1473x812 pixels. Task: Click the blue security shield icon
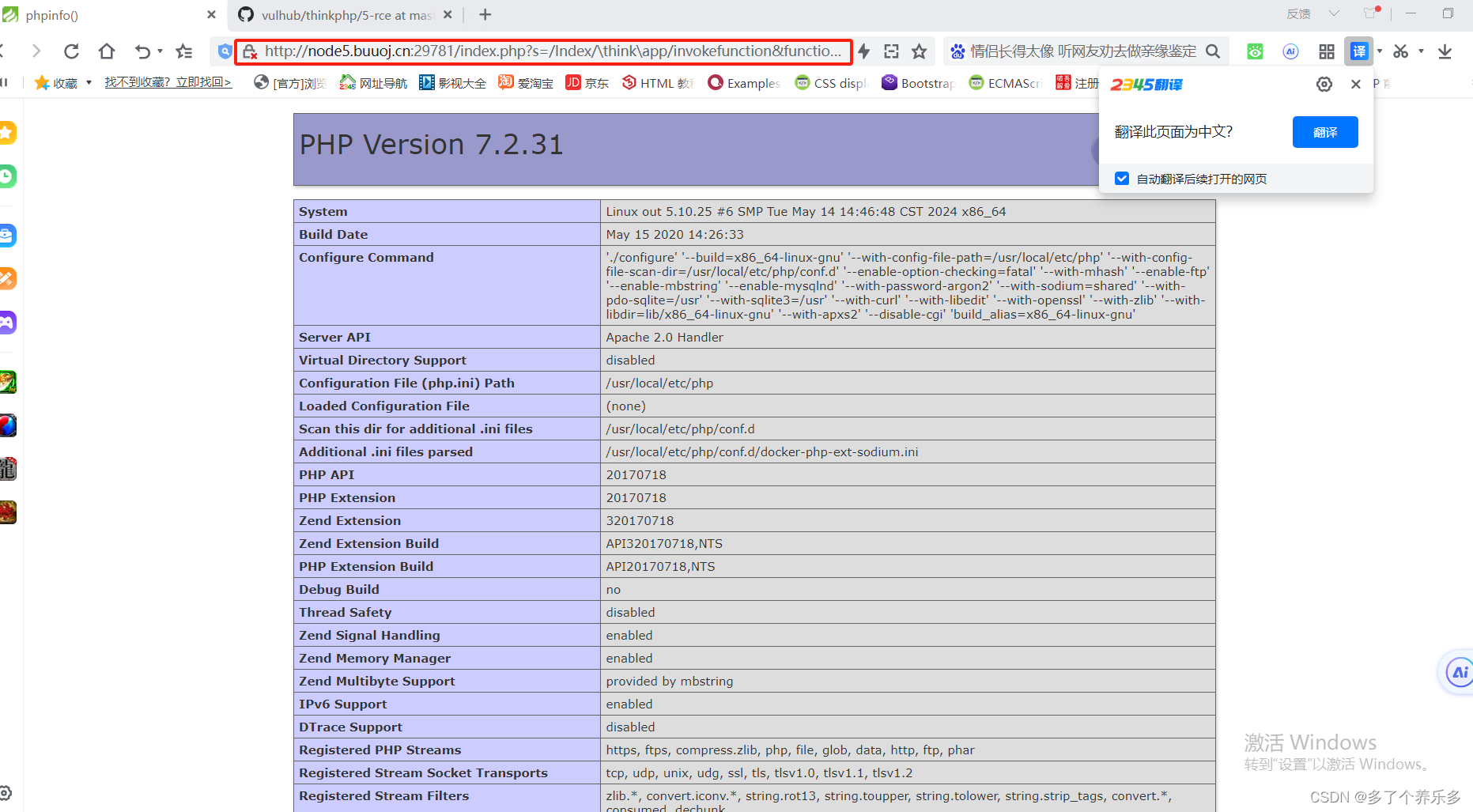225,51
